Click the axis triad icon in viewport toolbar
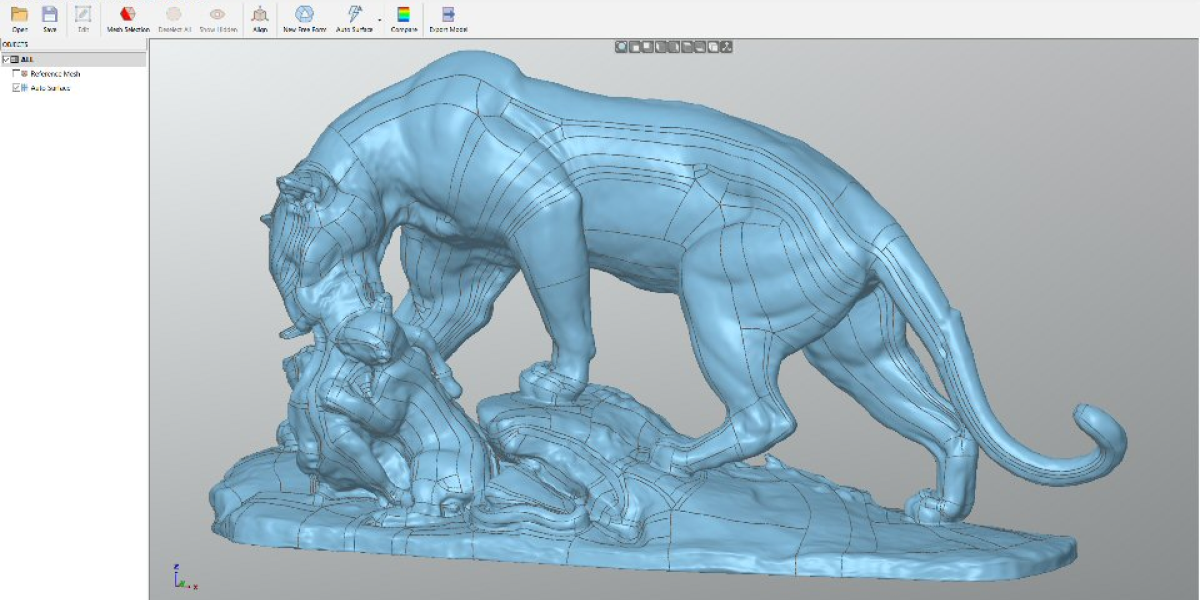The image size is (1200, 600). pyautogui.click(x=727, y=46)
